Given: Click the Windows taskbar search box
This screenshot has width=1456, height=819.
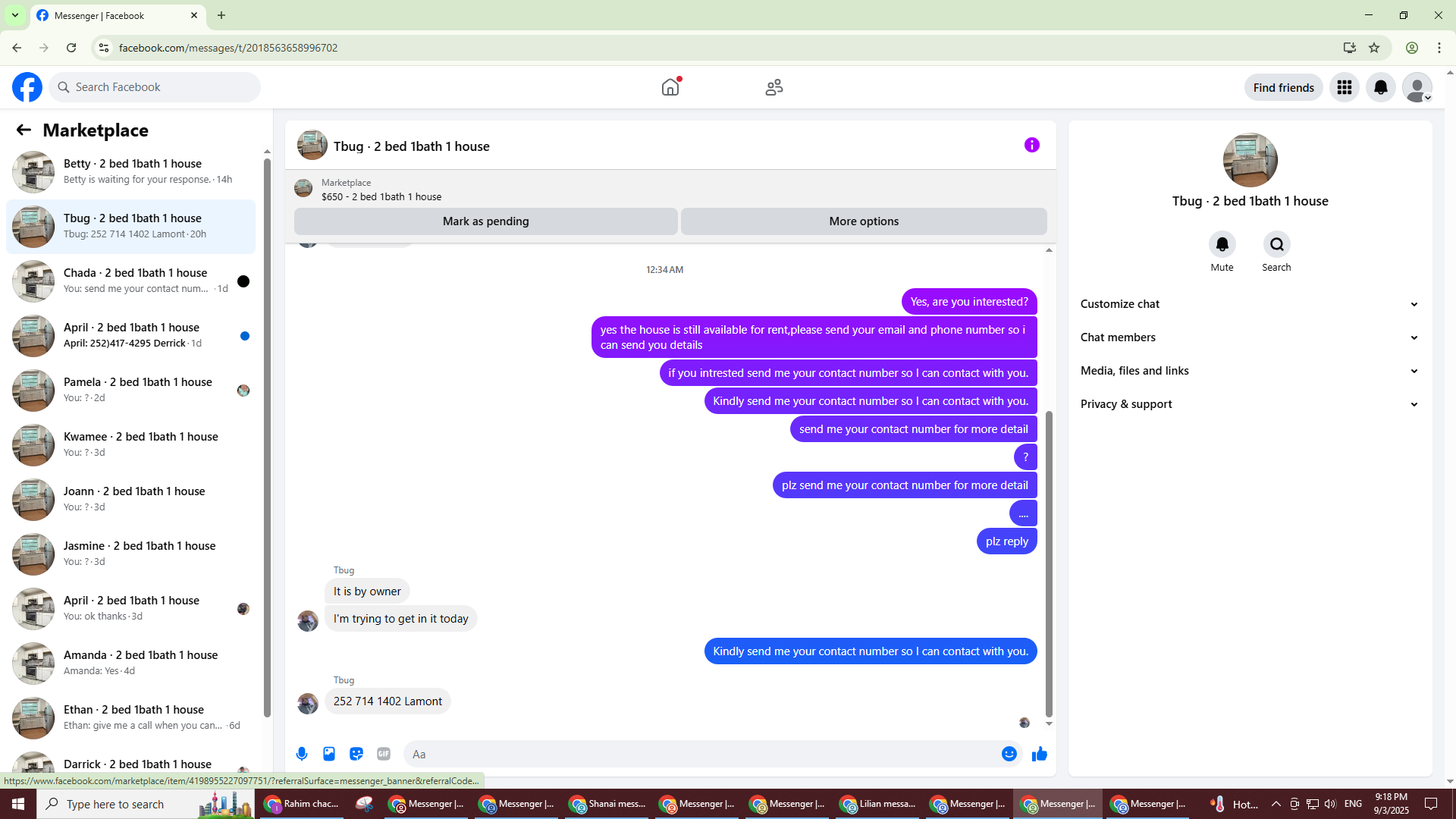Looking at the screenshot, I should 146,804.
